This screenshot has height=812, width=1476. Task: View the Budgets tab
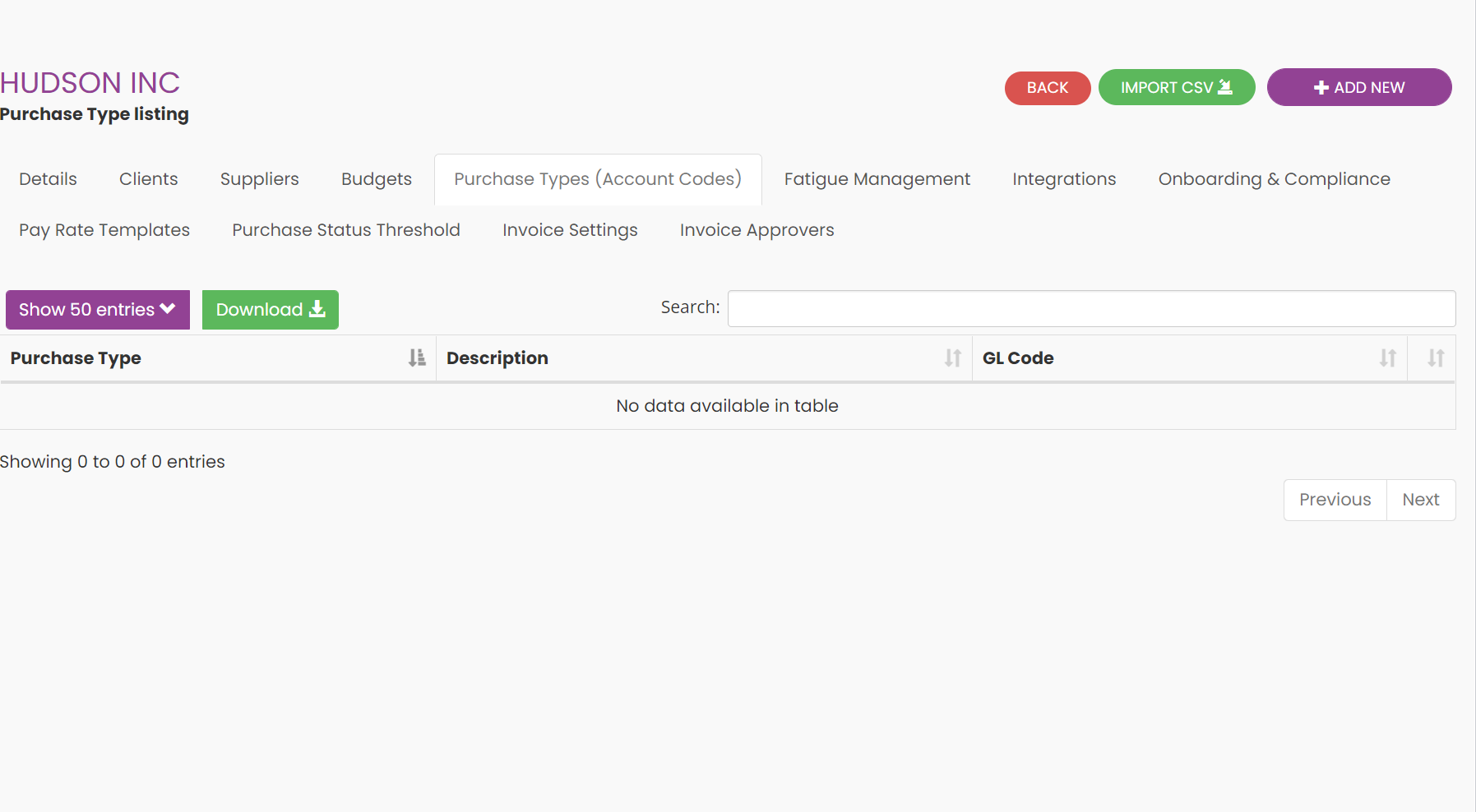pyautogui.click(x=377, y=179)
